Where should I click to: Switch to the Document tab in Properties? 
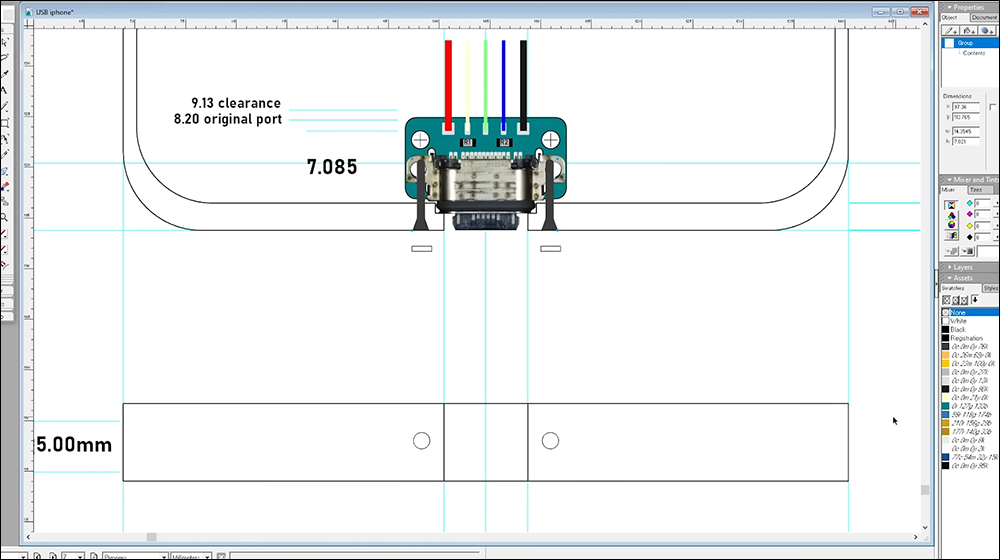984,17
